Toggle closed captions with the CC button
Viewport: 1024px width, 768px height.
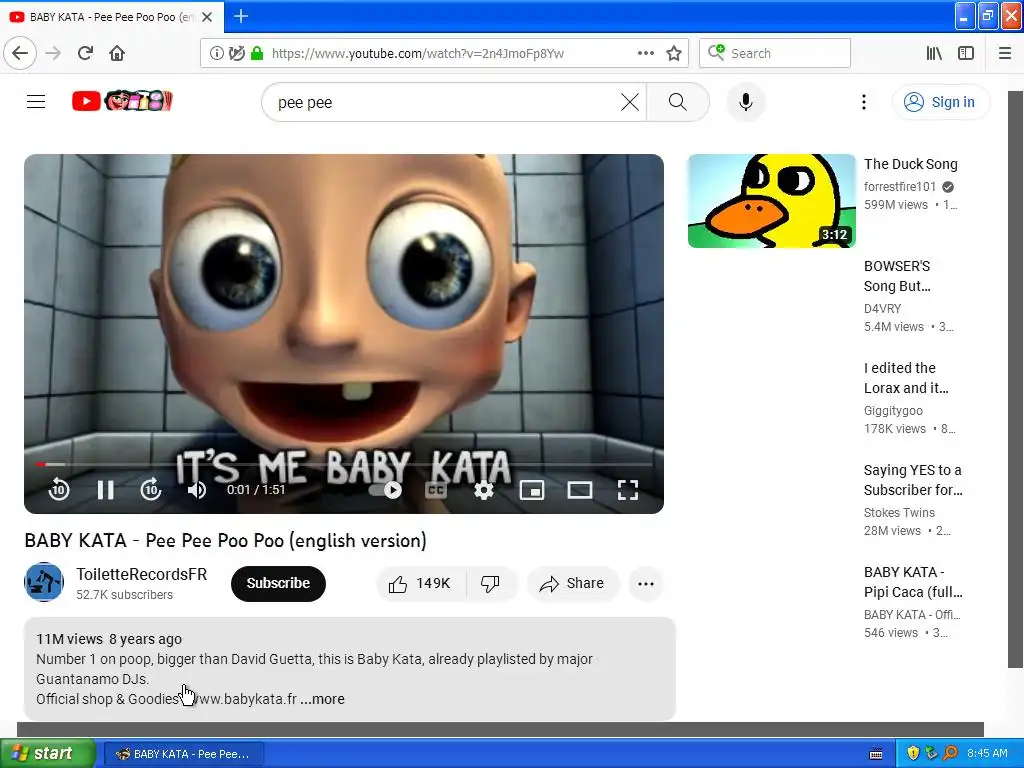tap(436, 490)
